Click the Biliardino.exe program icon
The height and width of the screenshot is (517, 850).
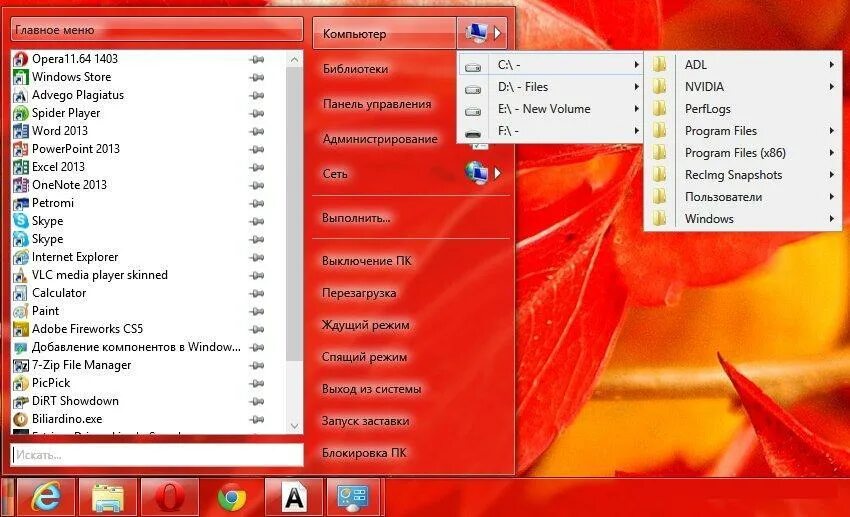coord(20,419)
